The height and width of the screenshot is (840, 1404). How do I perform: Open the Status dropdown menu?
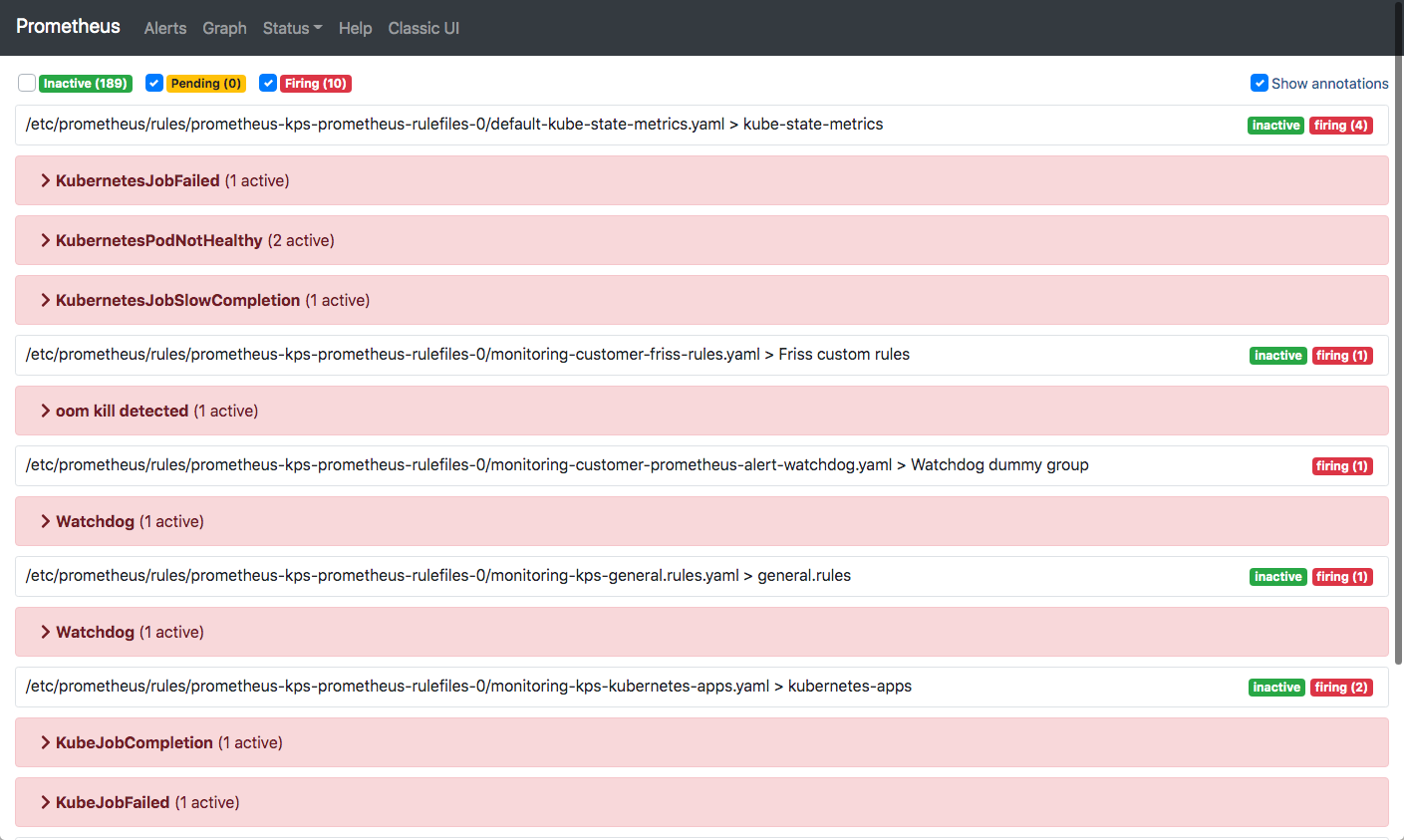click(292, 28)
